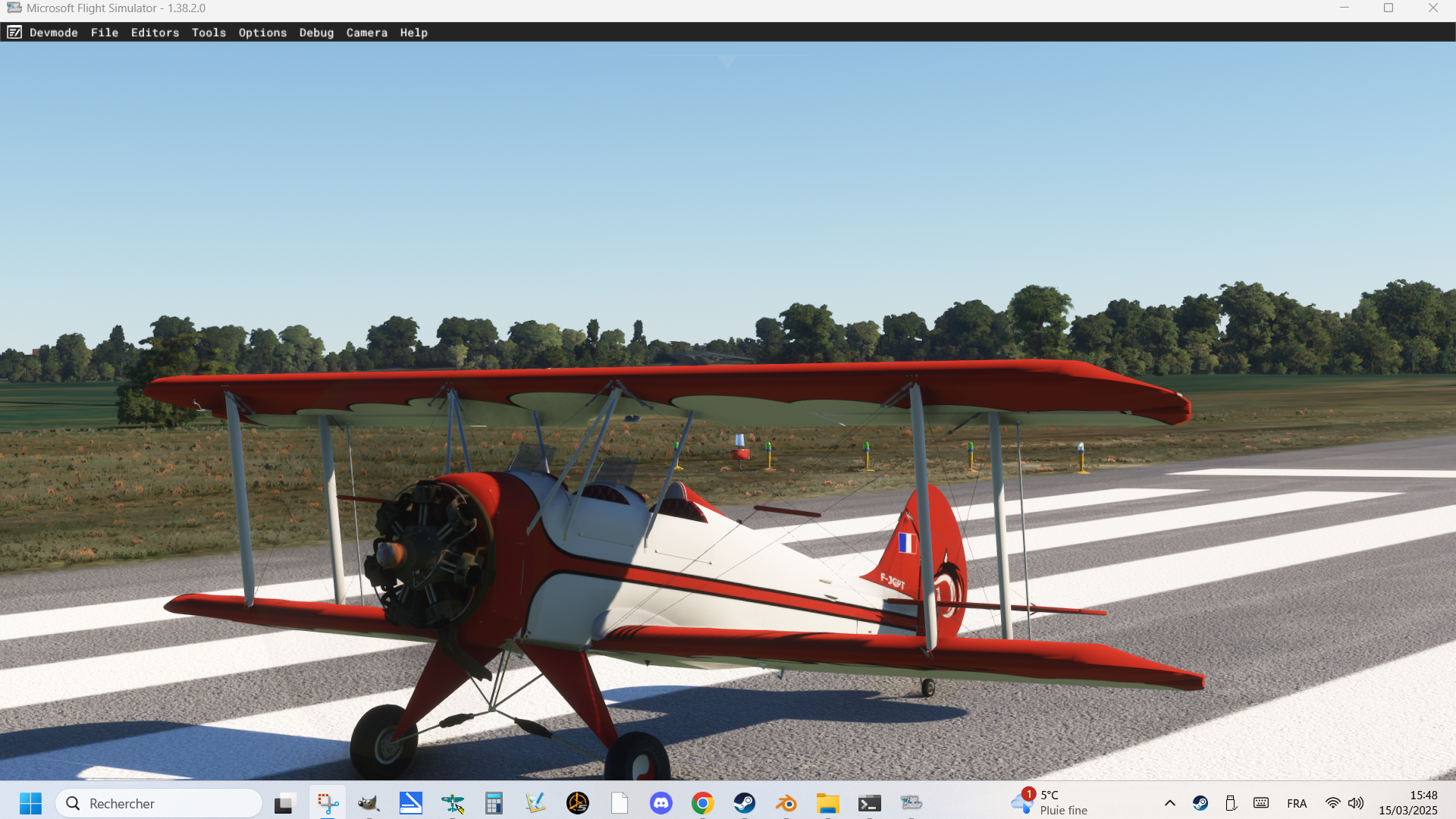The width and height of the screenshot is (1456, 819).
Task: Switch to Google Chrome in taskbar
Action: [x=703, y=803]
